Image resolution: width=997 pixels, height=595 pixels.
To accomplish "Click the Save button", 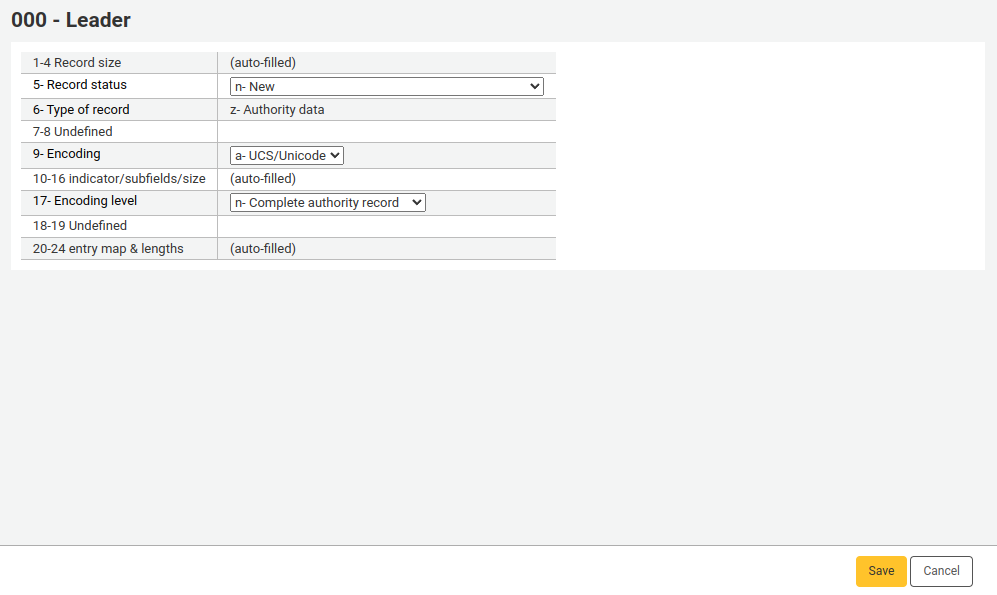I will (880, 571).
